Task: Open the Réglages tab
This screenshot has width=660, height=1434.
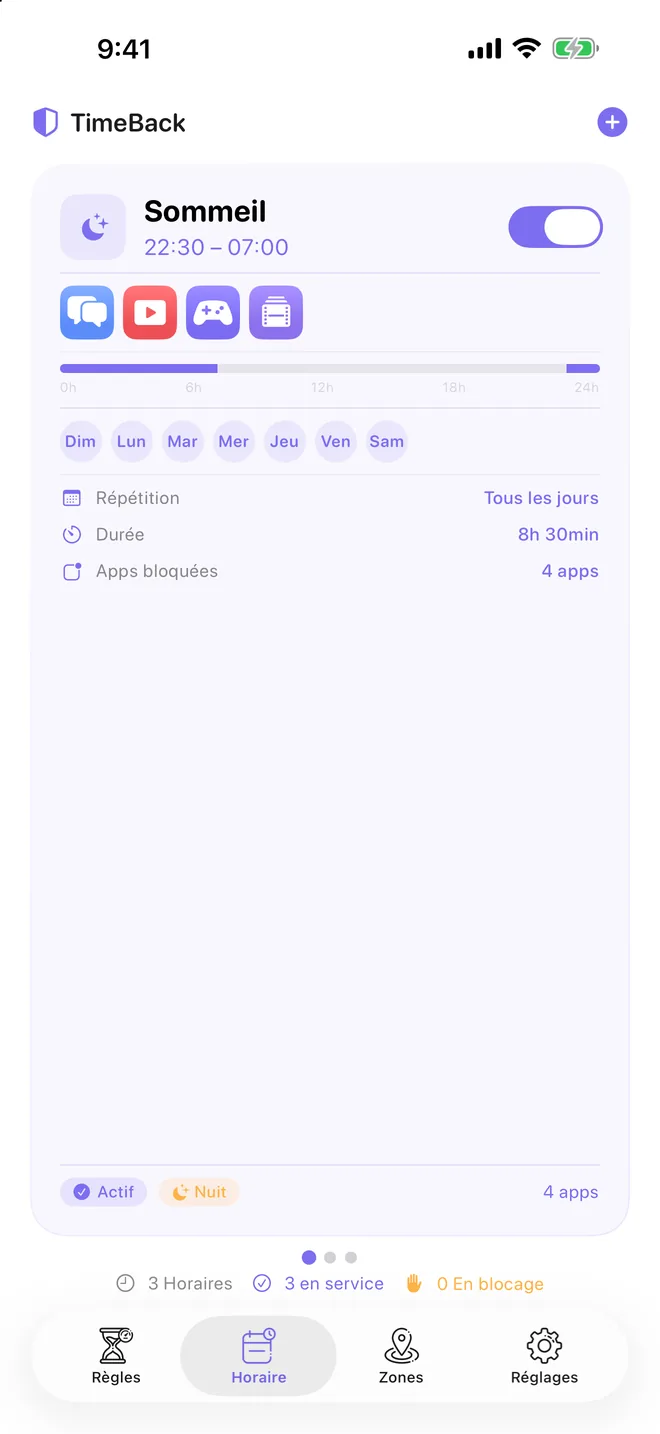Action: 544,1356
